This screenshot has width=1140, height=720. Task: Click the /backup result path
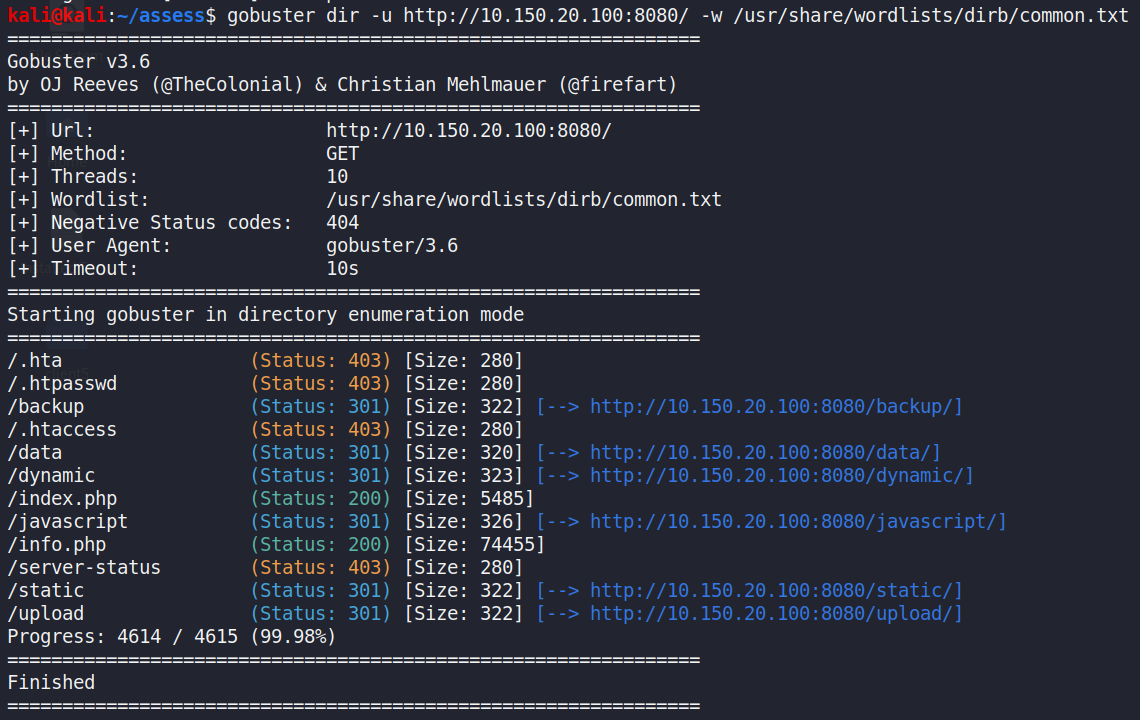click(45, 407)
